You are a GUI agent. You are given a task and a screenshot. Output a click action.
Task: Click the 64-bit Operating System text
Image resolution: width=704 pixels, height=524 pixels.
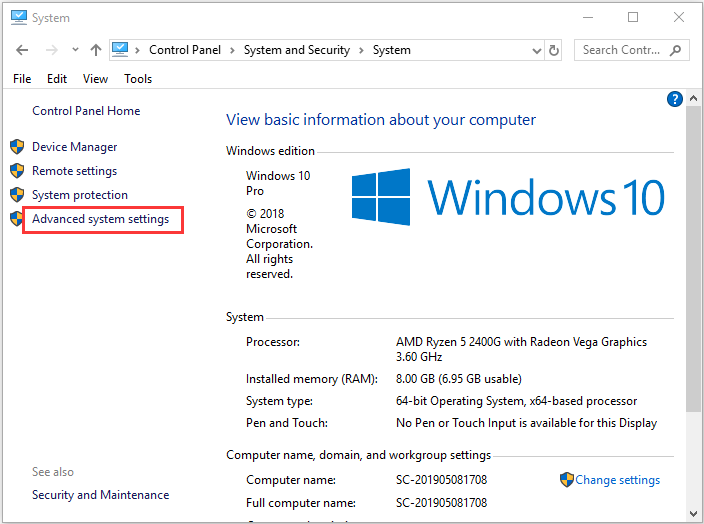[x=460, y=401]
